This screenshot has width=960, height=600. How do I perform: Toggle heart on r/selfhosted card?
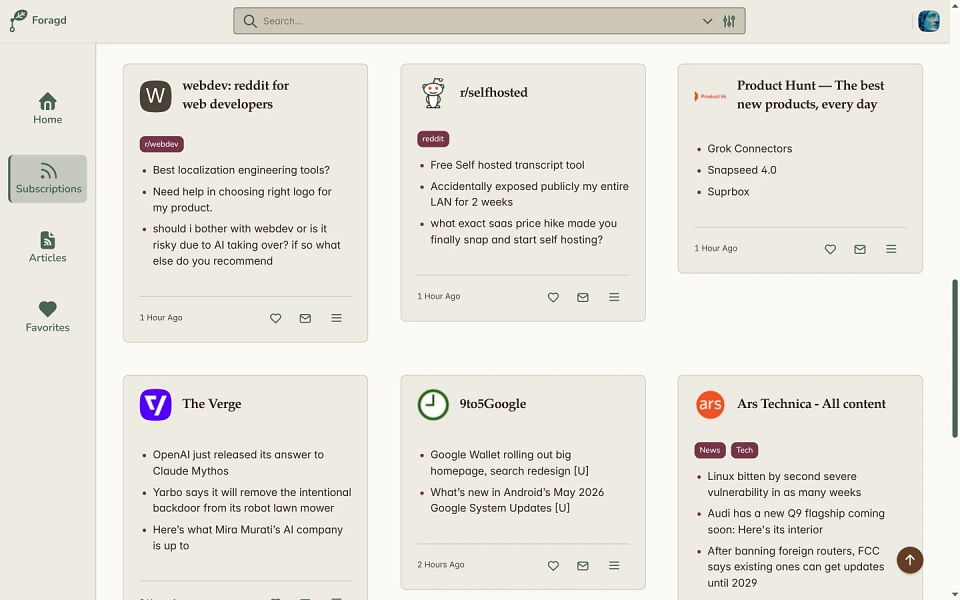553,297
